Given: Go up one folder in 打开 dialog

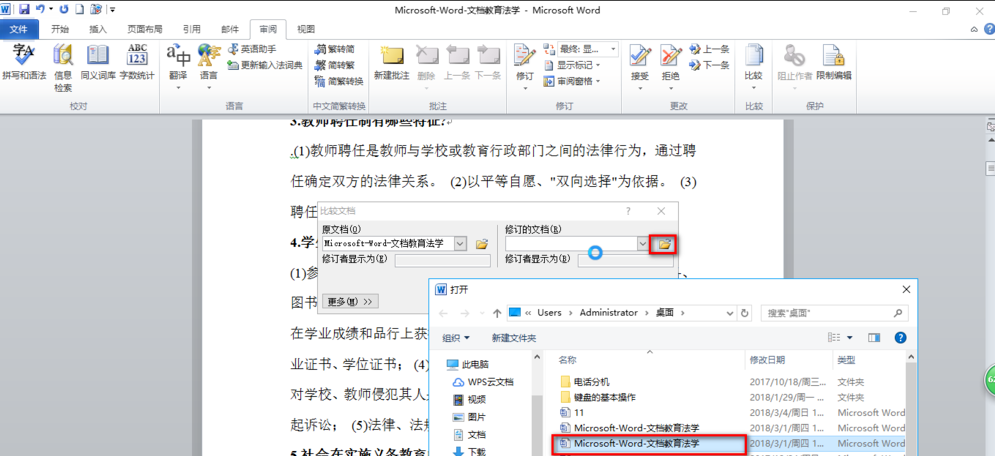Looking at the screenshot, I should (497, 313).
